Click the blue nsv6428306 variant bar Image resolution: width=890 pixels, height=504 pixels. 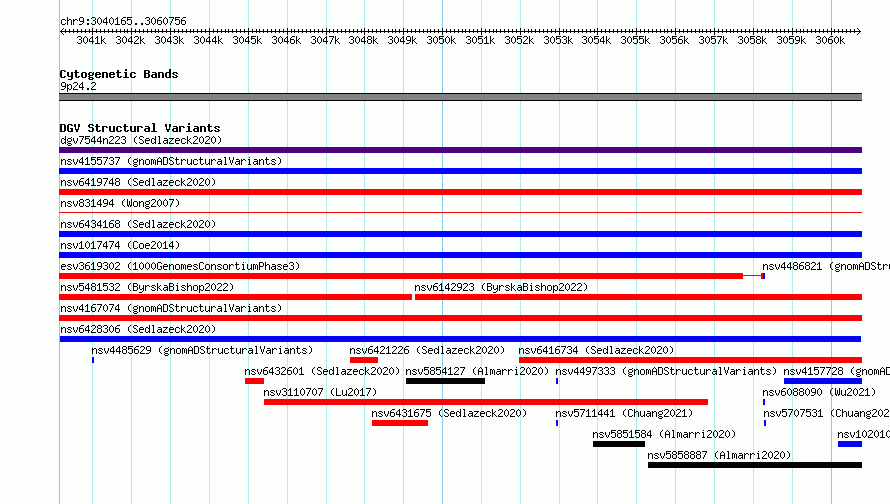pyautogui.click(x=460, y=339)
